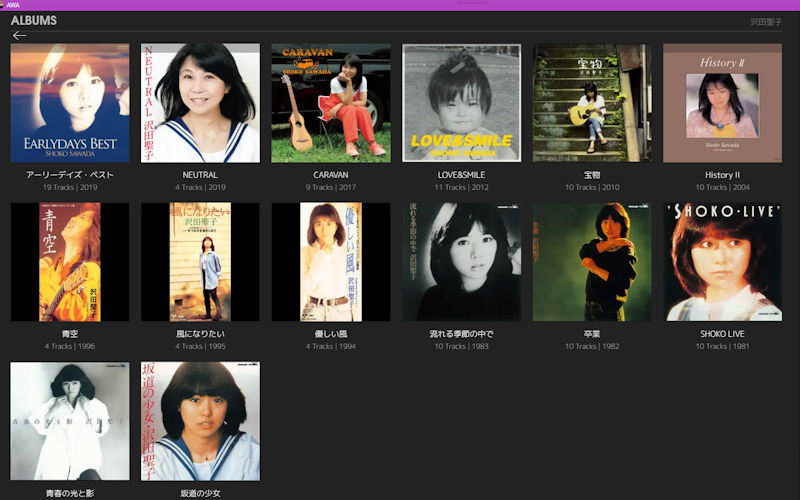Open the NEUTRAL album cover

click(200, 103)
